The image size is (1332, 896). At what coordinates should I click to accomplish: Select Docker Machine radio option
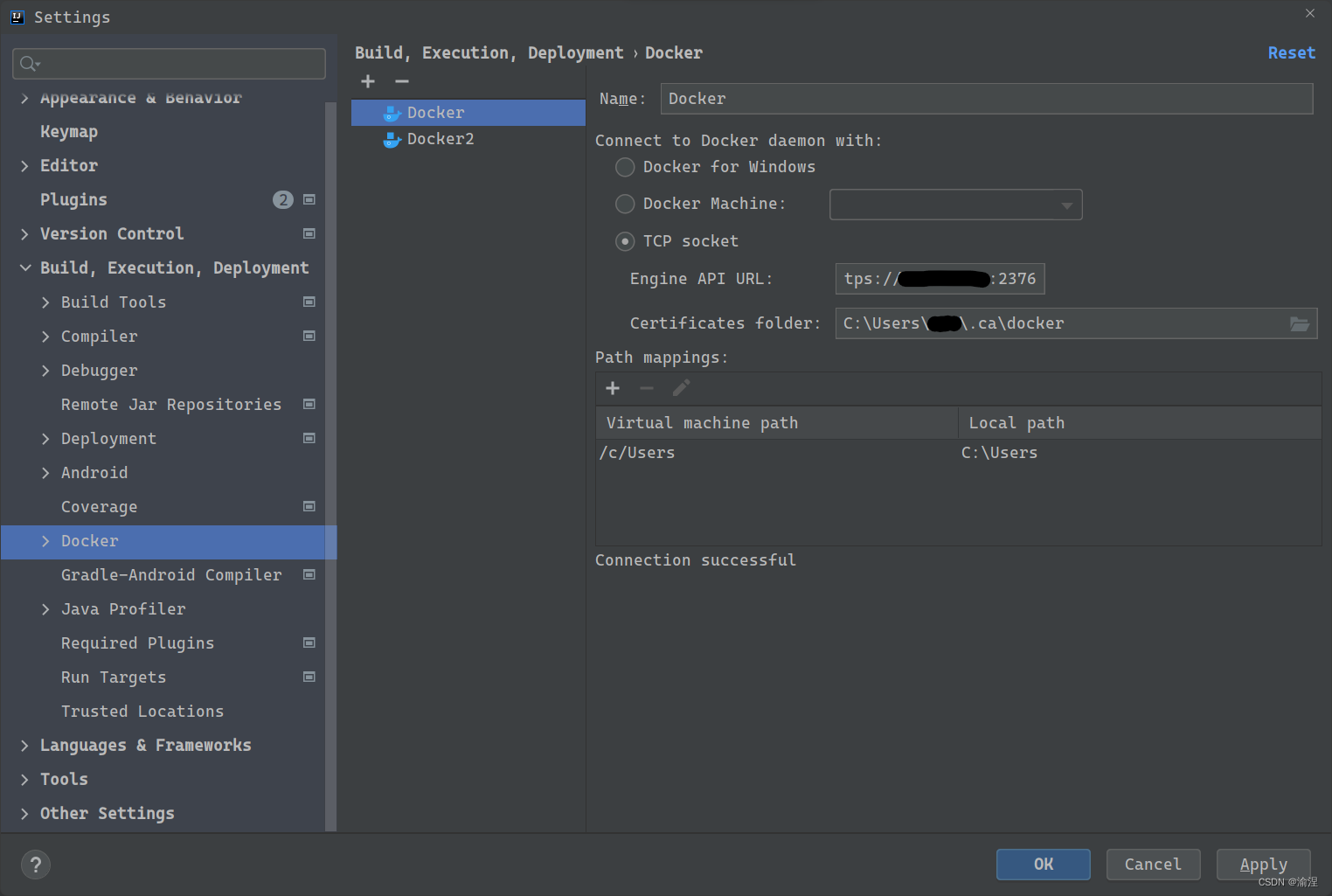coord(625,204)
